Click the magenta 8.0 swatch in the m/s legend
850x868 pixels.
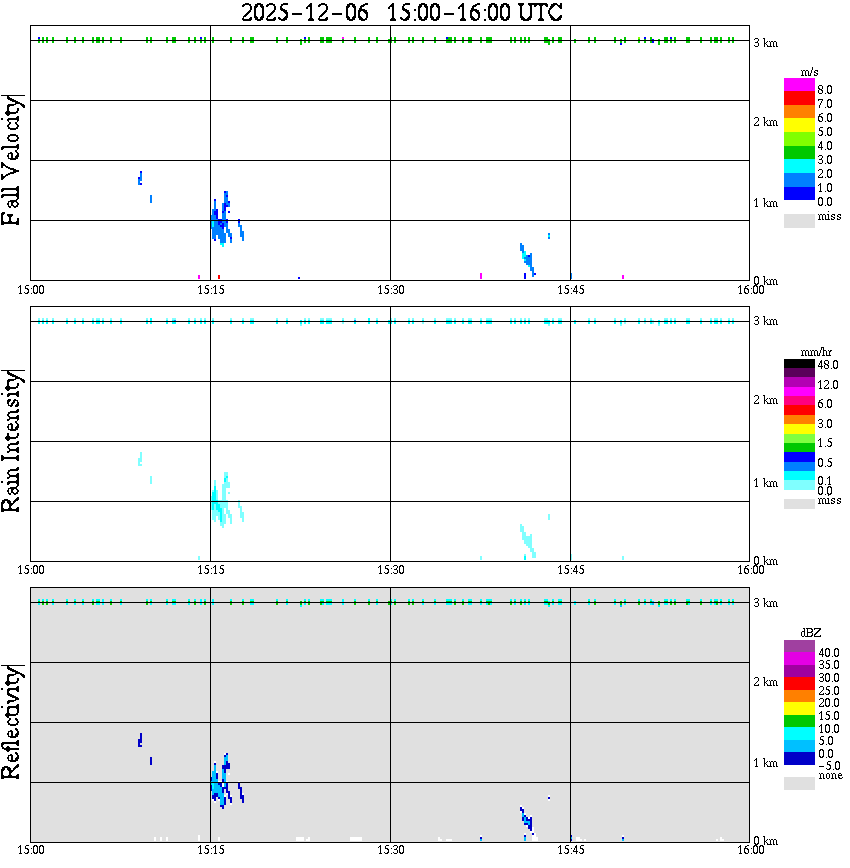[799, 84]
